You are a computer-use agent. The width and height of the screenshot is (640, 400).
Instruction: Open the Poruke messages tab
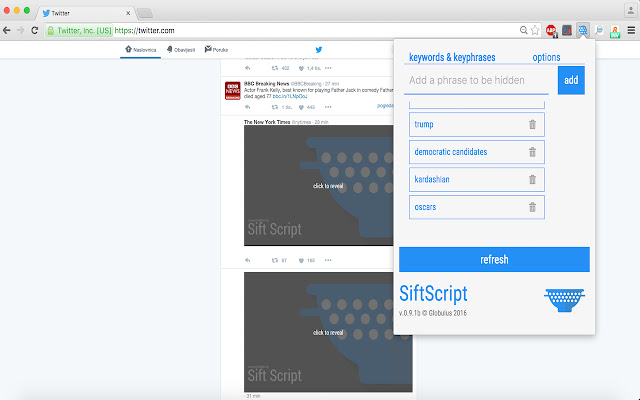(216, 50)
